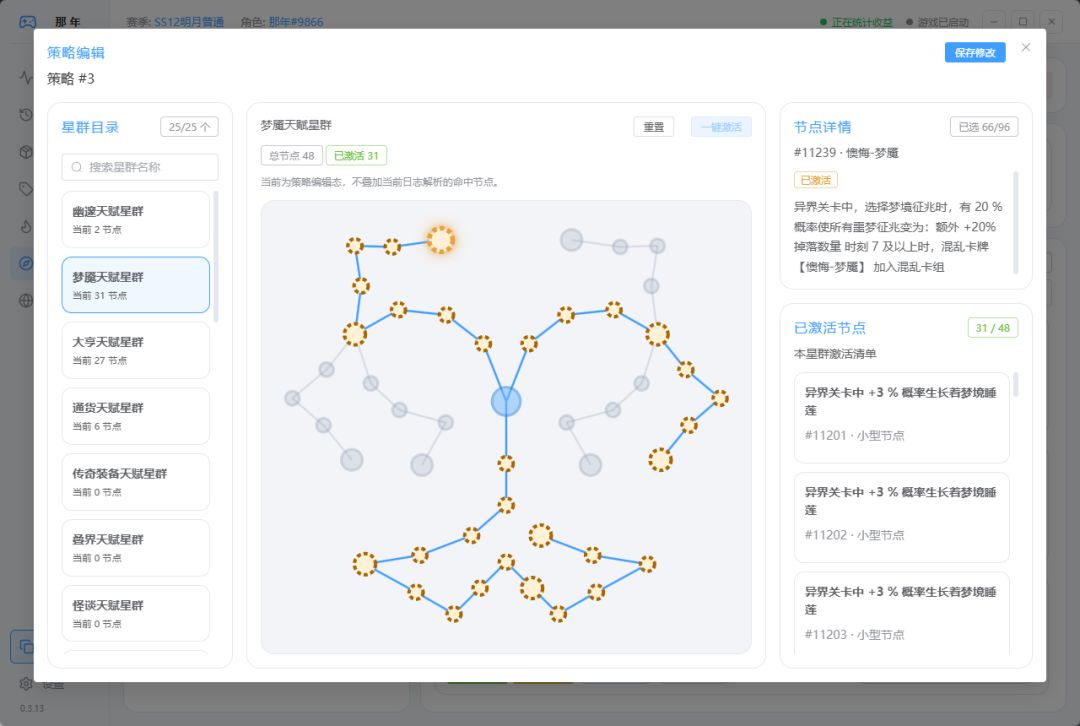Click the 节点详情 panel heading

(822, 127)
